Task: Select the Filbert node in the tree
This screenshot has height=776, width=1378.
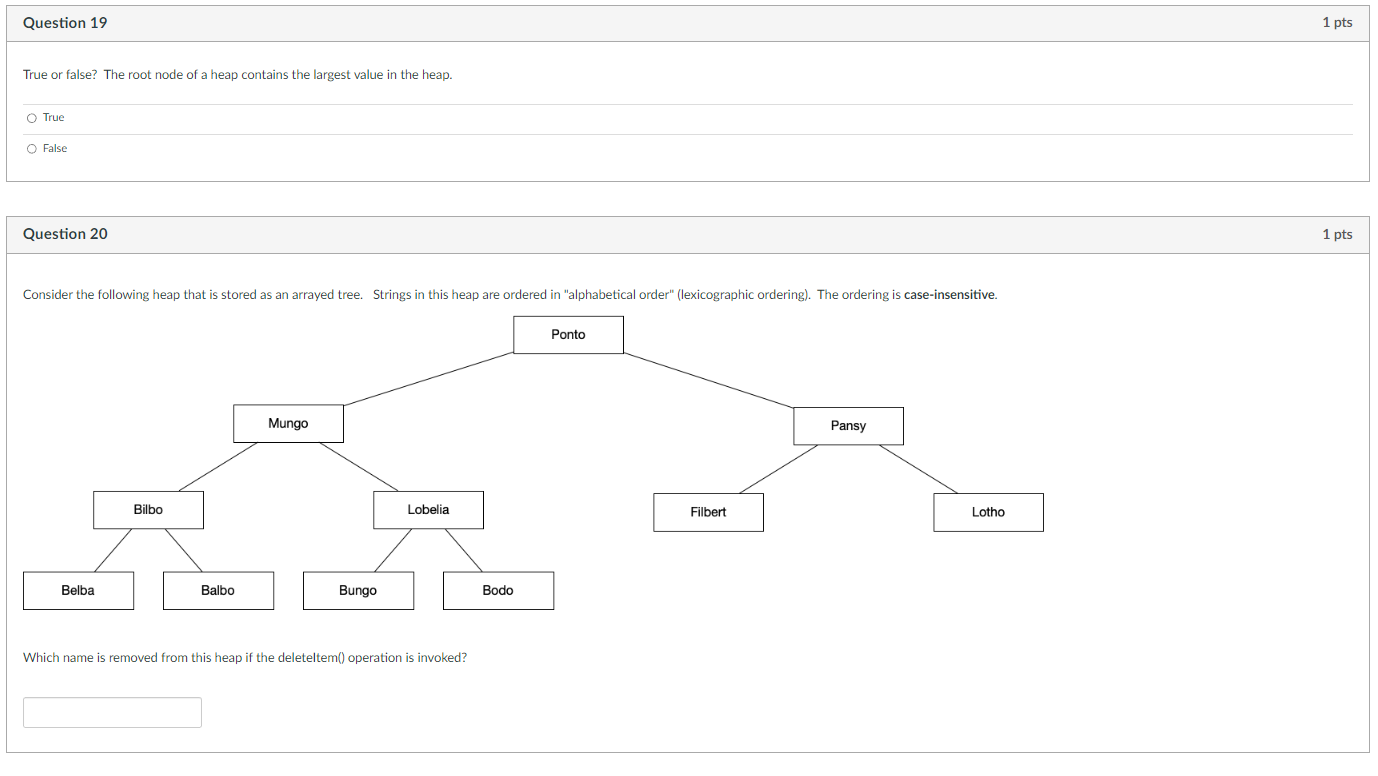Action: point(708,511)
